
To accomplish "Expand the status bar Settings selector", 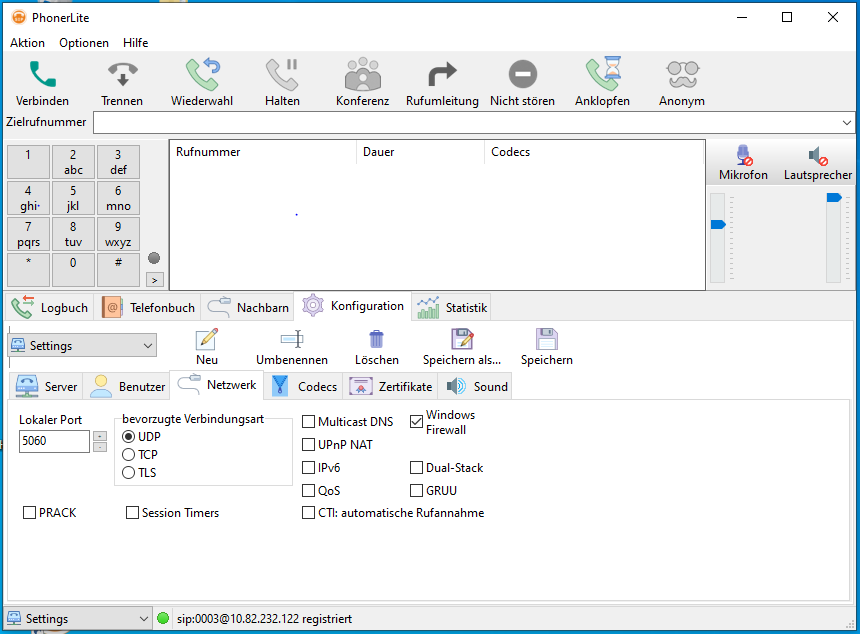I will (141, 618).
